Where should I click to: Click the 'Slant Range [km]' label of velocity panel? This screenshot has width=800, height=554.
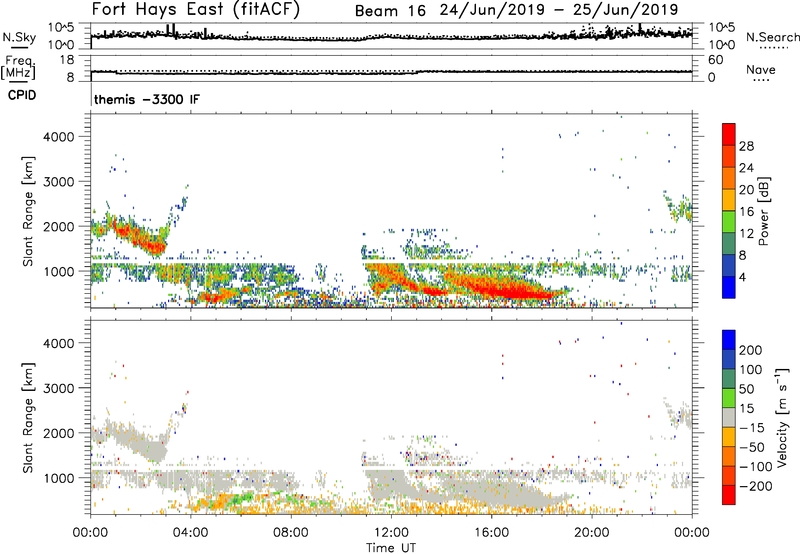point(28,418)
